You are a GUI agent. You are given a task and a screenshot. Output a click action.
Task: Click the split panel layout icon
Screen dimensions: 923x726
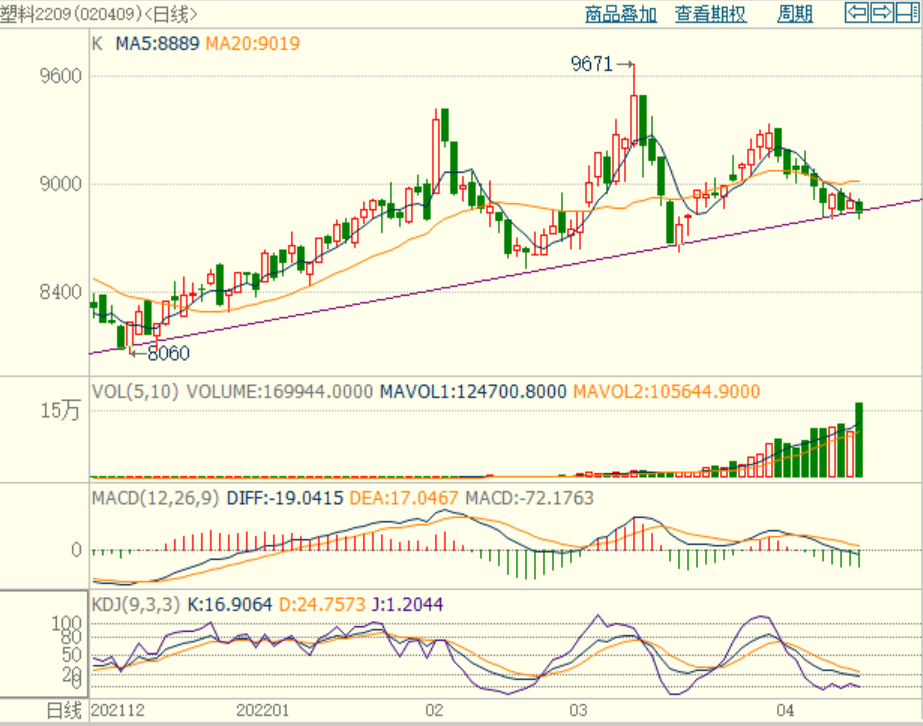(906, 13)
